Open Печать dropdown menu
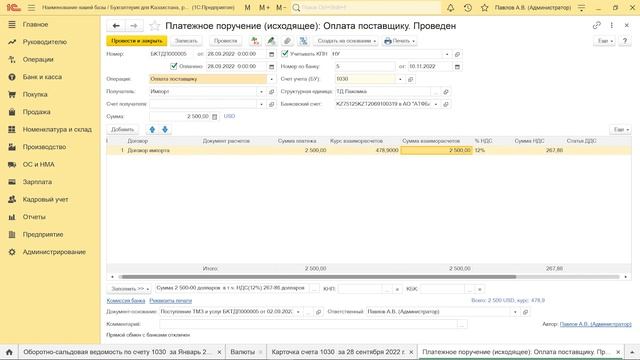Screen dimensions: 640x360 399,41
